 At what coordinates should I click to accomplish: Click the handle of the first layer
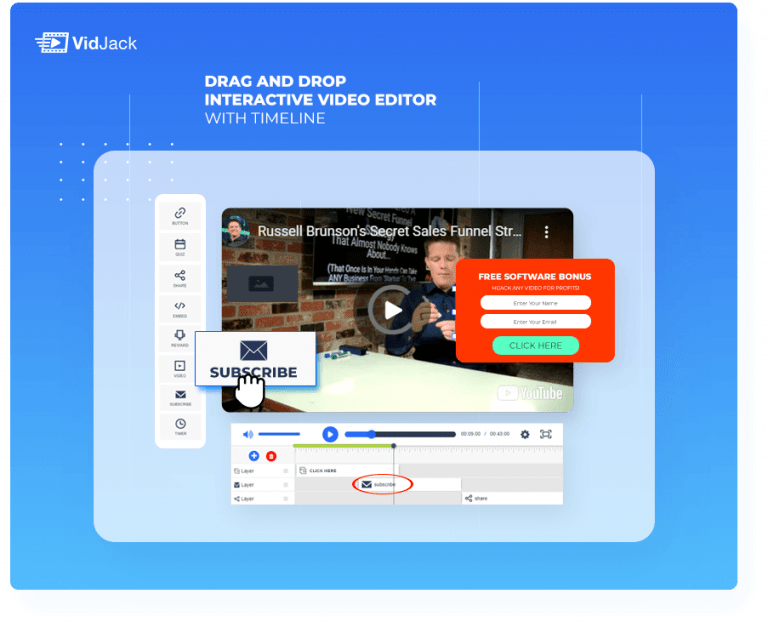point(286,471)
